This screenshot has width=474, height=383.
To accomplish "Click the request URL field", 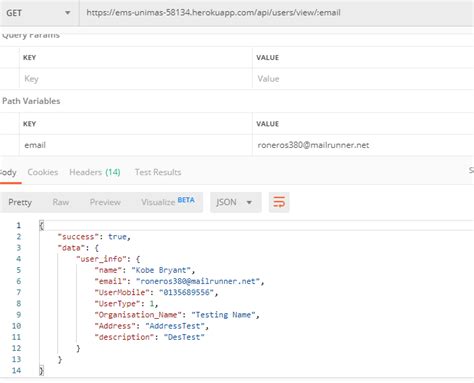I will click(277, 13).
